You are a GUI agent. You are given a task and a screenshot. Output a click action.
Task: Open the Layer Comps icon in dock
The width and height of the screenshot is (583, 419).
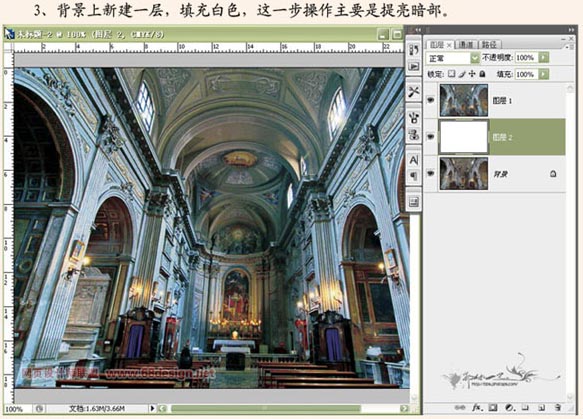click(413, 202)
